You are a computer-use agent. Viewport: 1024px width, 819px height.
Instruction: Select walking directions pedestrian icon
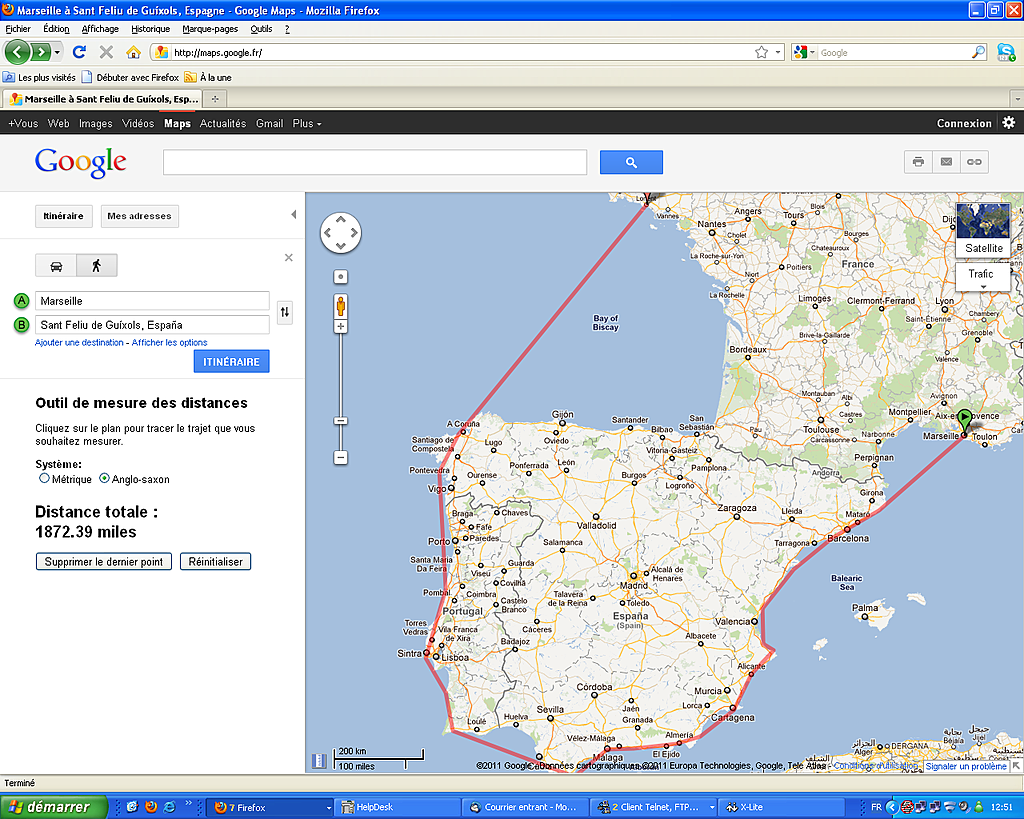point(97,266)
